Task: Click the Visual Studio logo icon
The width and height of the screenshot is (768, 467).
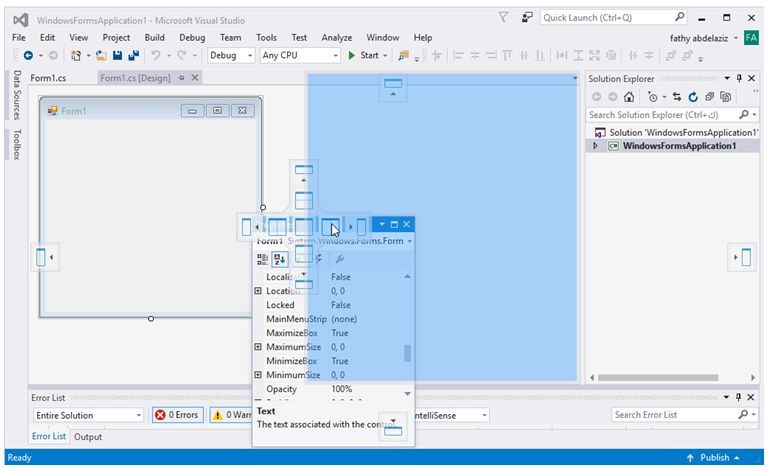Action: click(x=21, y=20)
